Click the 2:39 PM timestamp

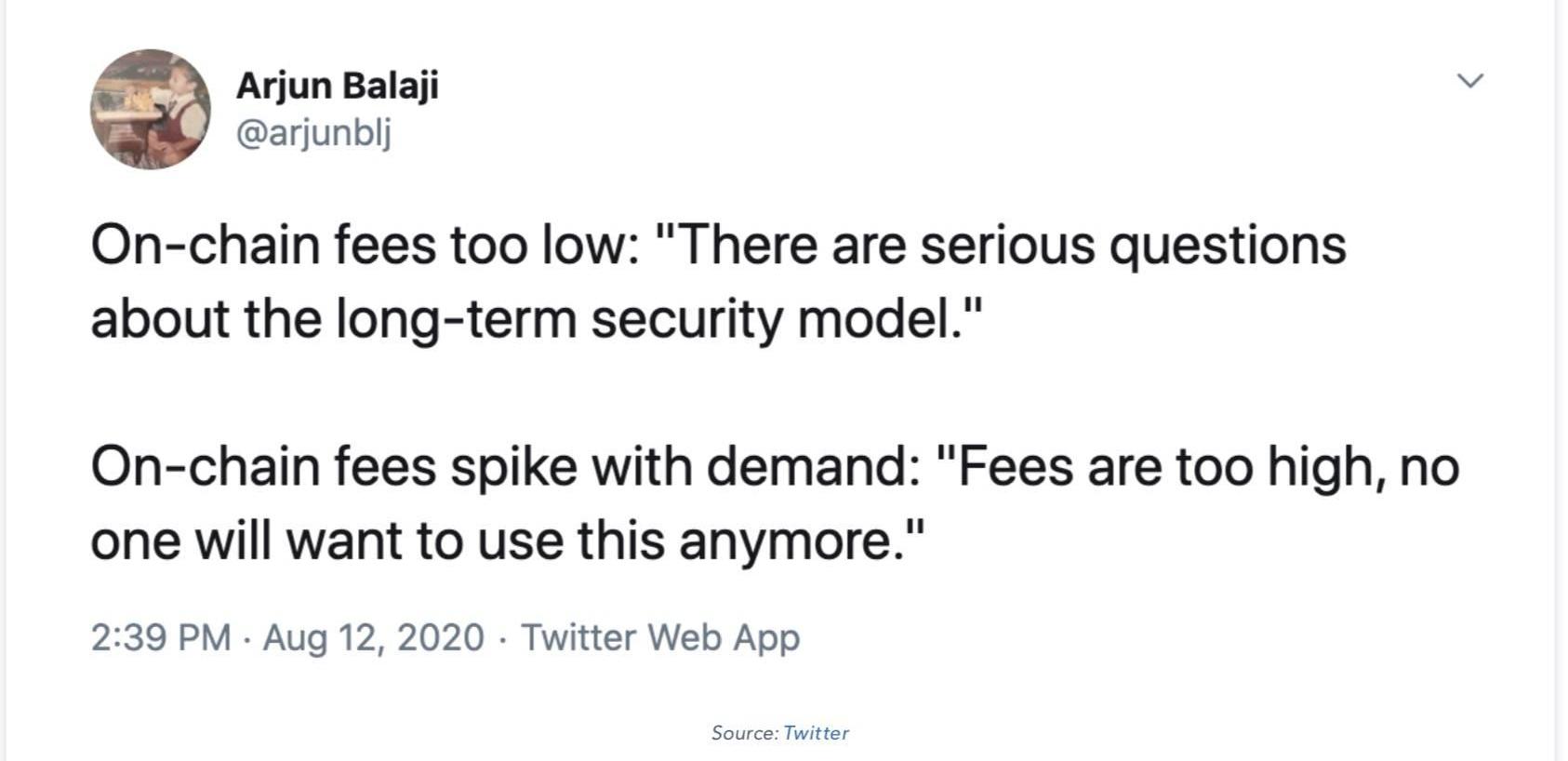(161, 638)
